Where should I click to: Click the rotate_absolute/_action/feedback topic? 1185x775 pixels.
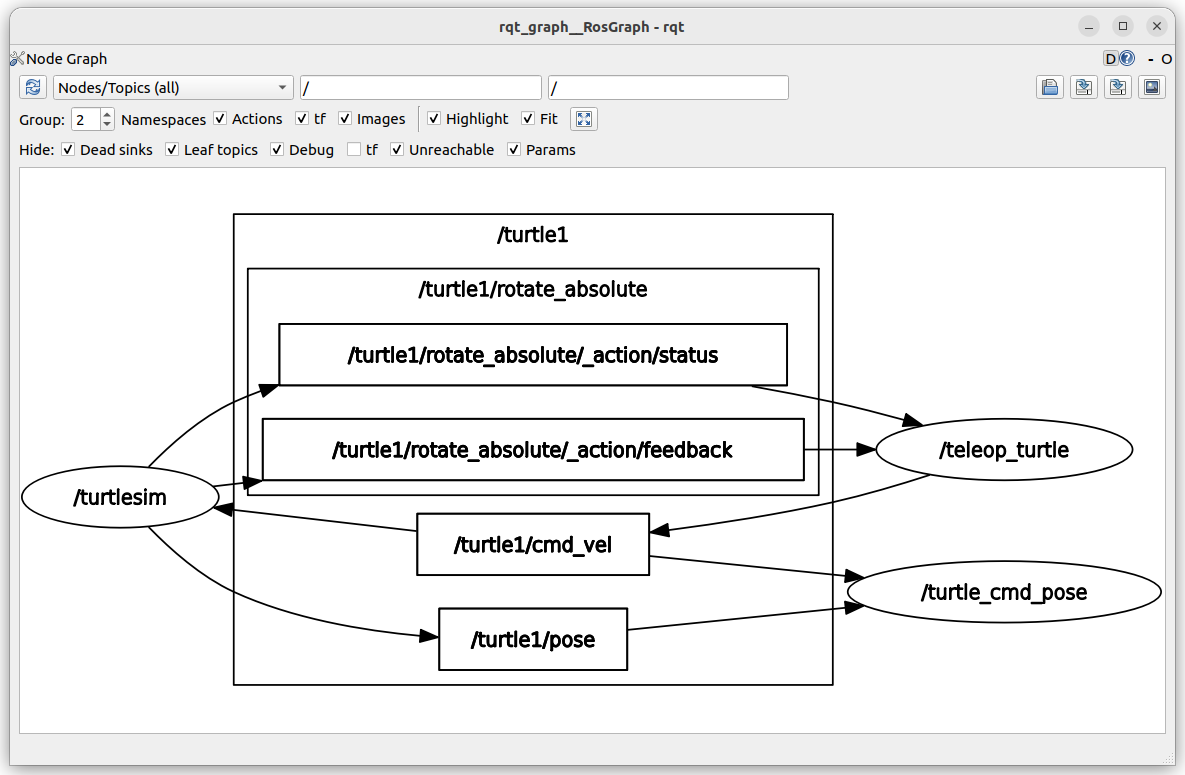coord(533,450)
